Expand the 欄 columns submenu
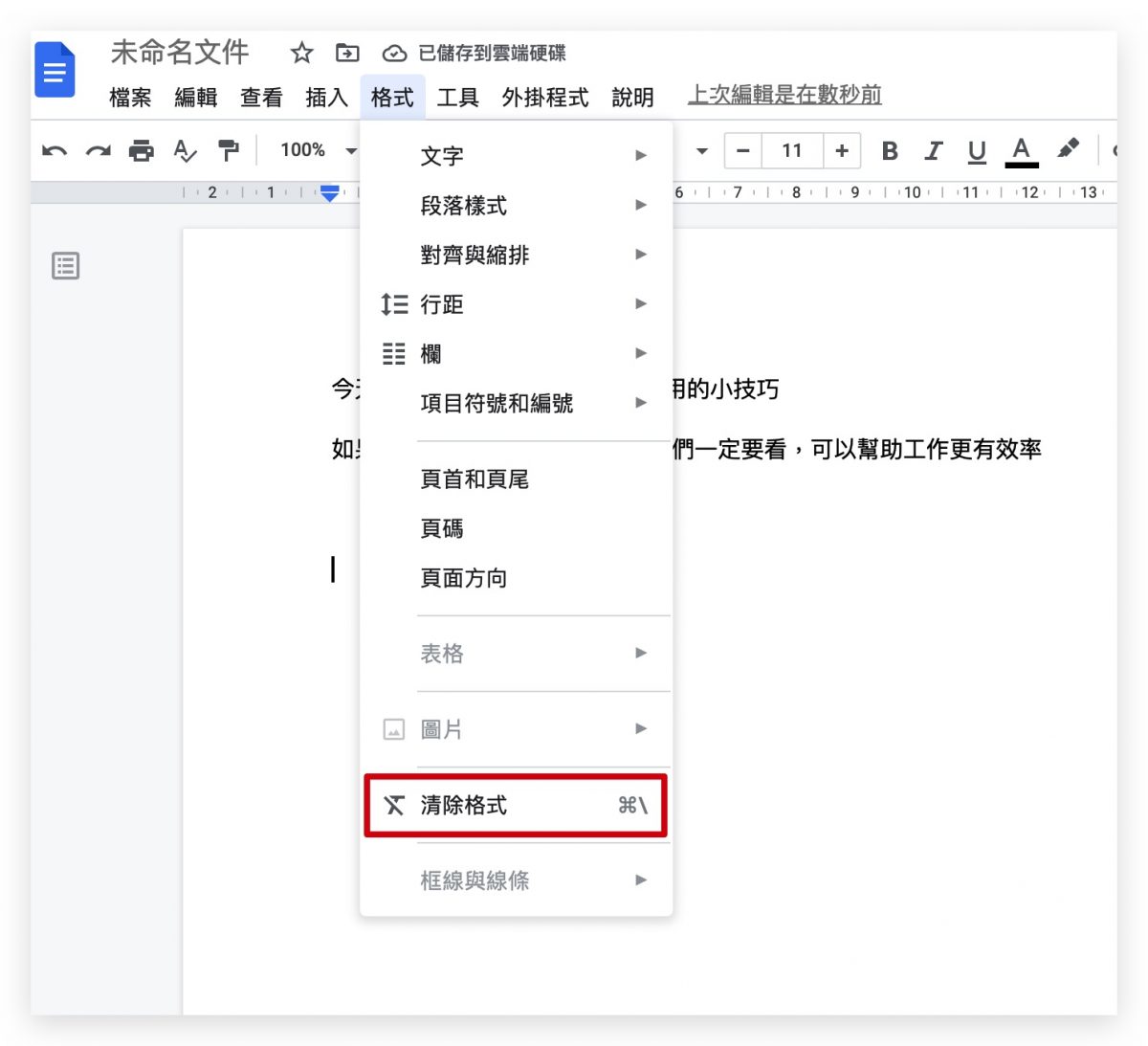Viewport: 1148px width, 1046px height. (517, 354)
